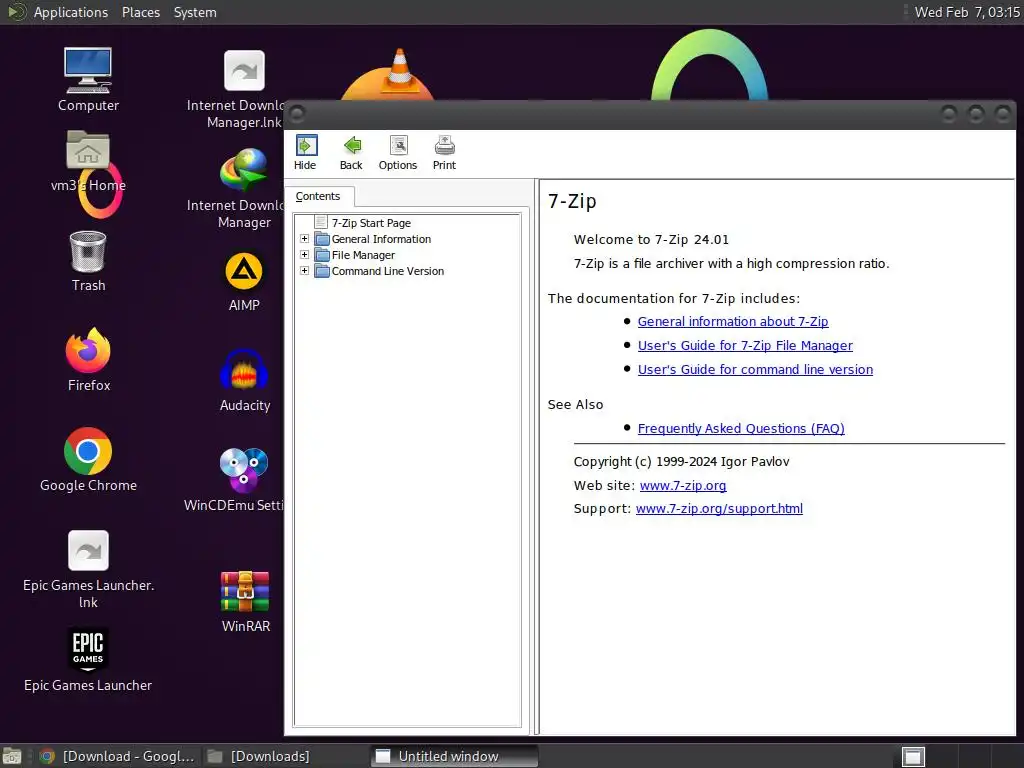This screenshot has height=768, width=1024.
Task: Expand the File Manager tree node
Action: 304,255
